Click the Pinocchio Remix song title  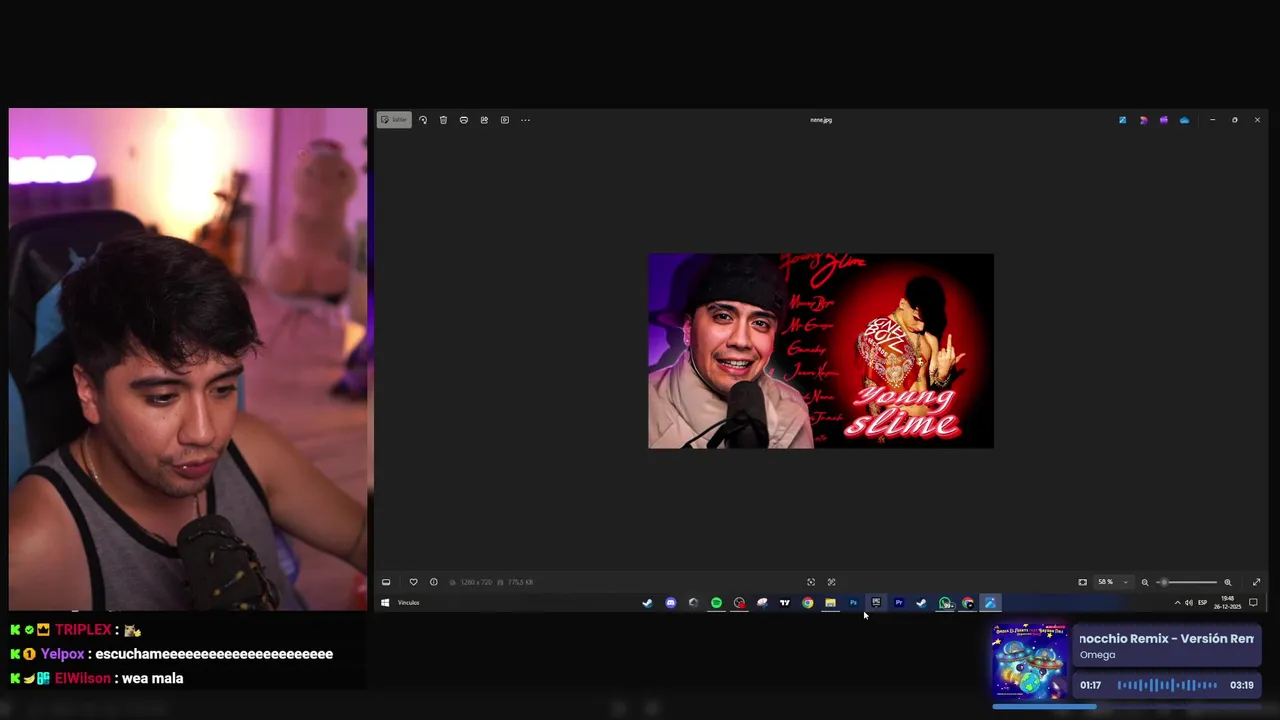[x=1167, y=639]
